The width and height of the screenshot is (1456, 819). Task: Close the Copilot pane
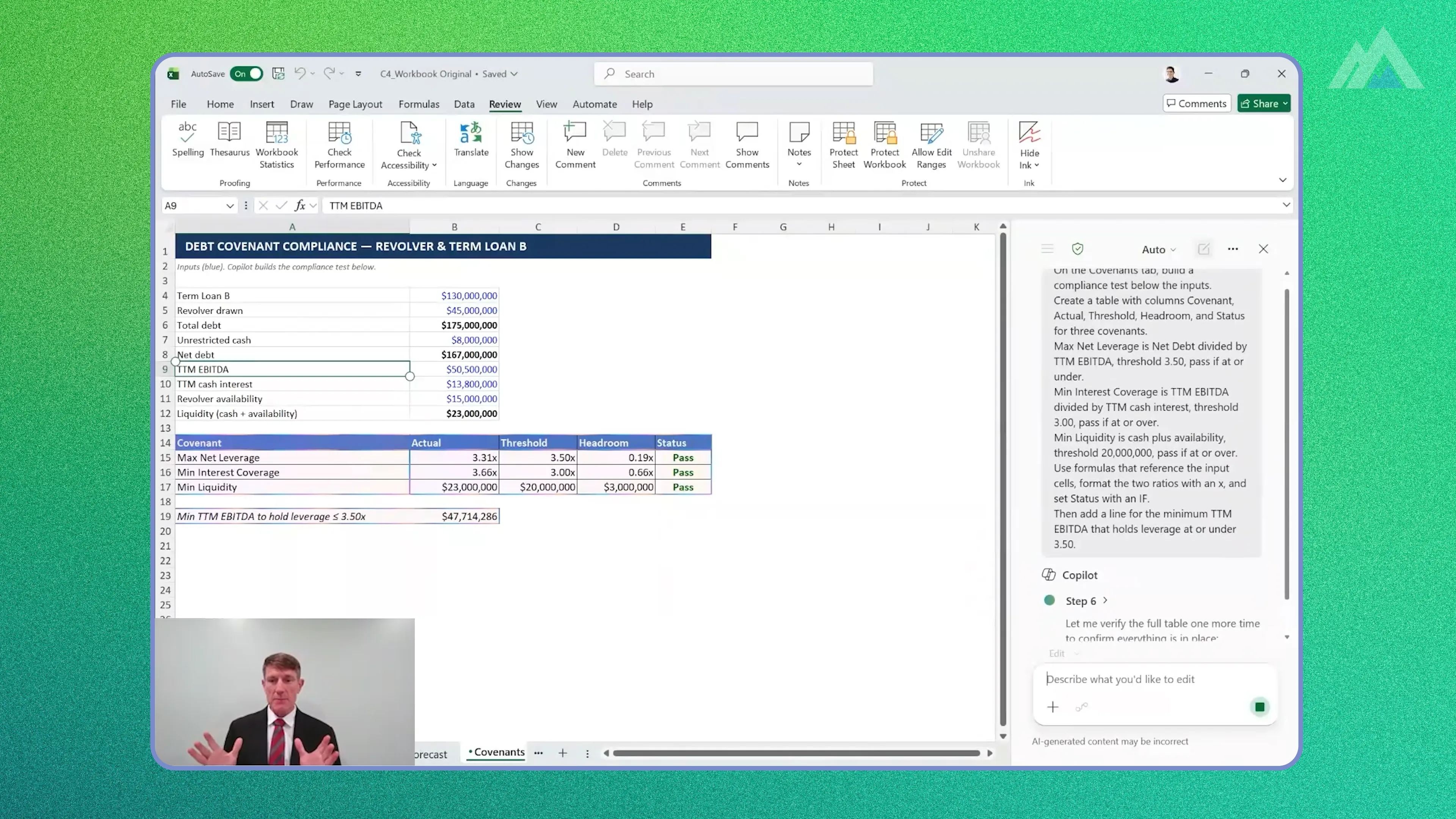pyautogui.click(x=1263, y=249)
